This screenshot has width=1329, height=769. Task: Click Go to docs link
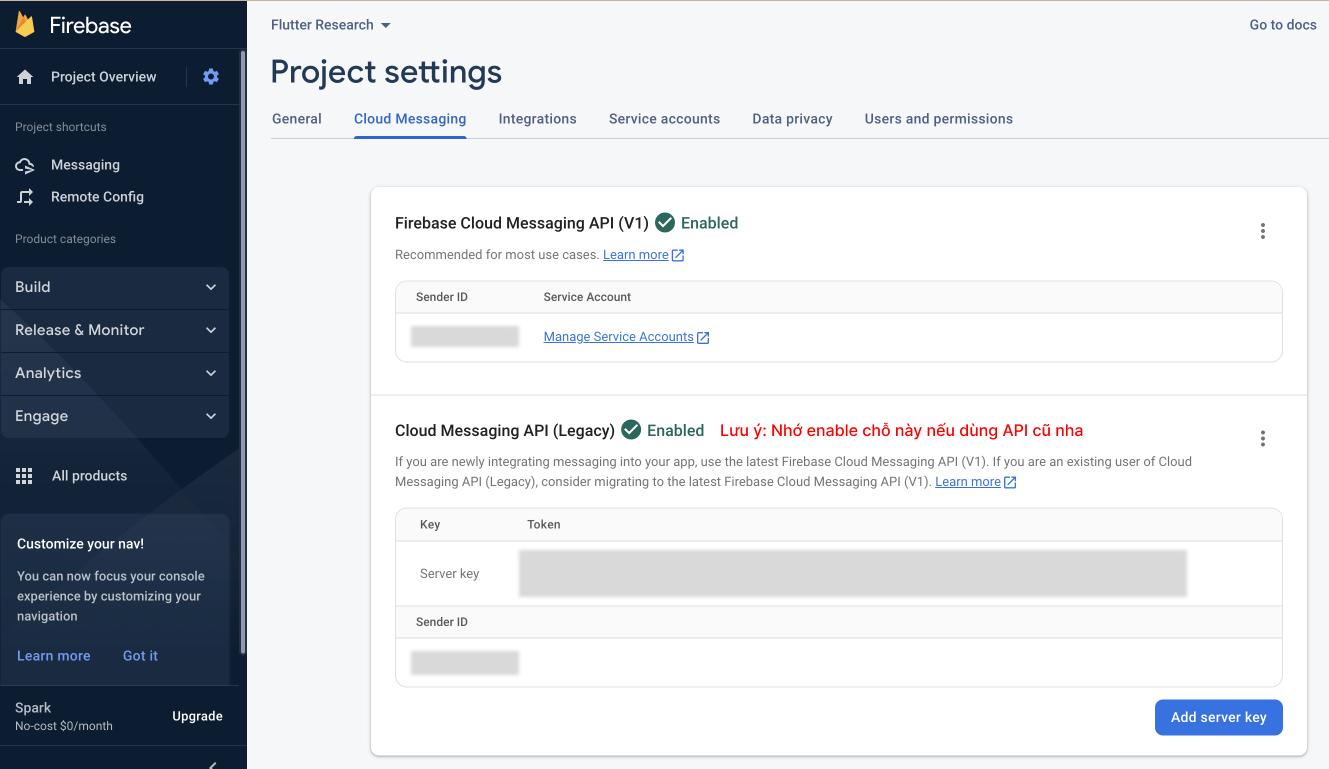click(x=1282, y=25)
